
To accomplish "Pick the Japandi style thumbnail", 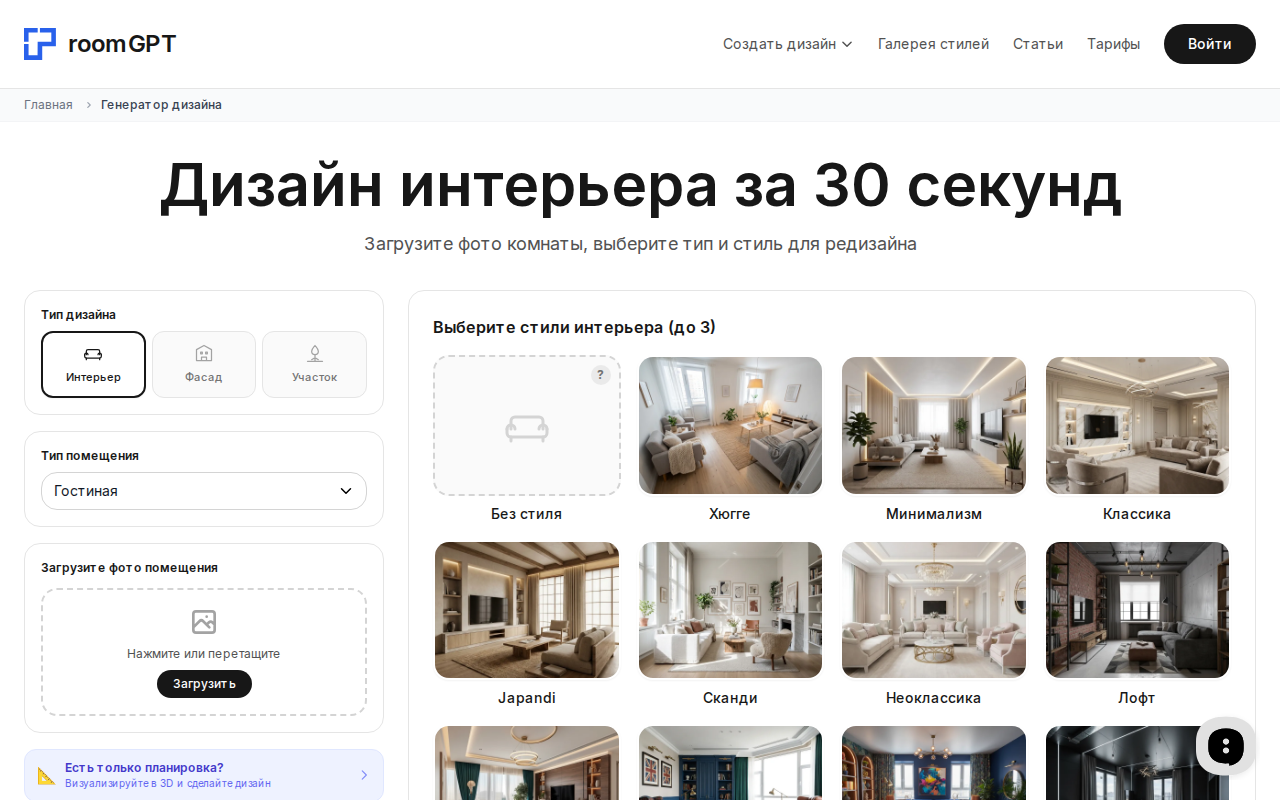I will tap(527, 610).
